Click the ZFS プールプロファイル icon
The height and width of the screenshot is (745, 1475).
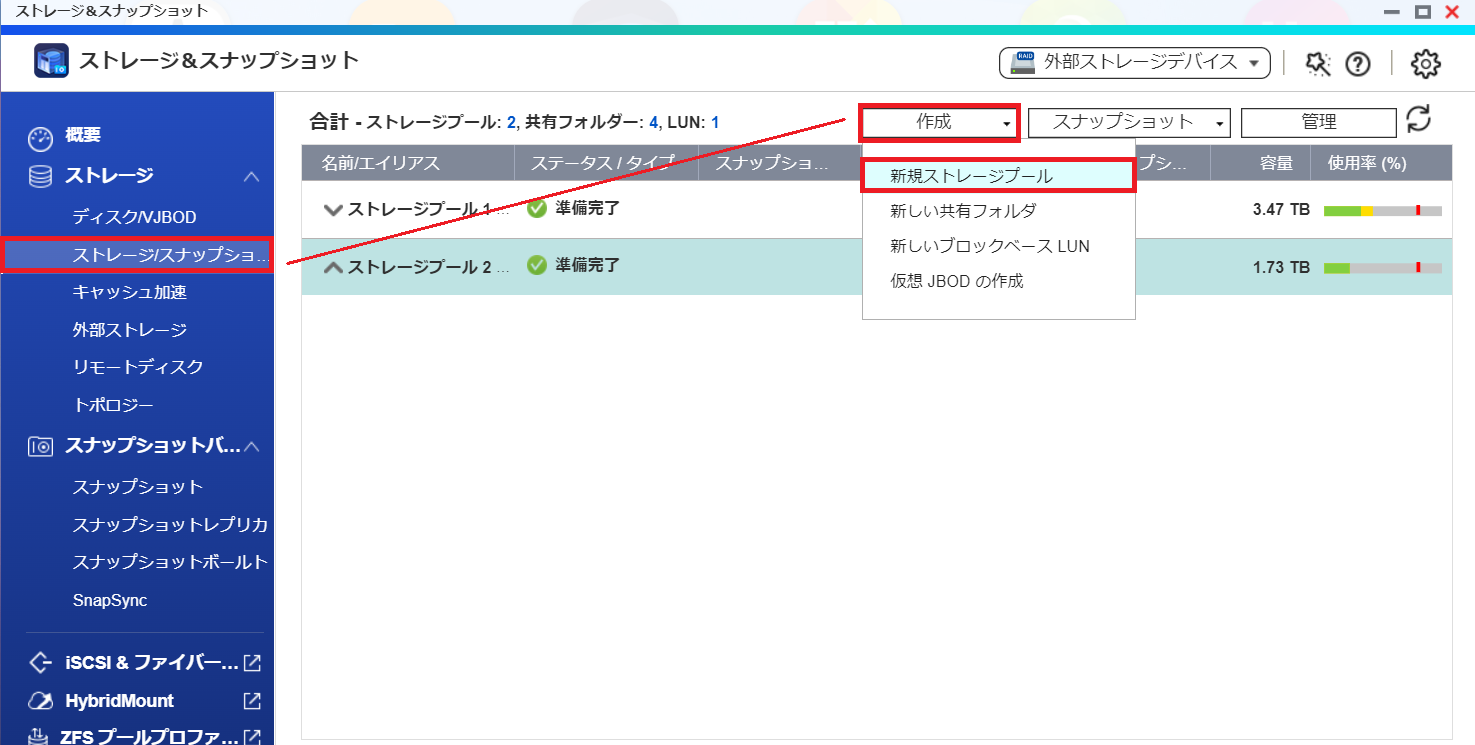[x=40, y=738]
